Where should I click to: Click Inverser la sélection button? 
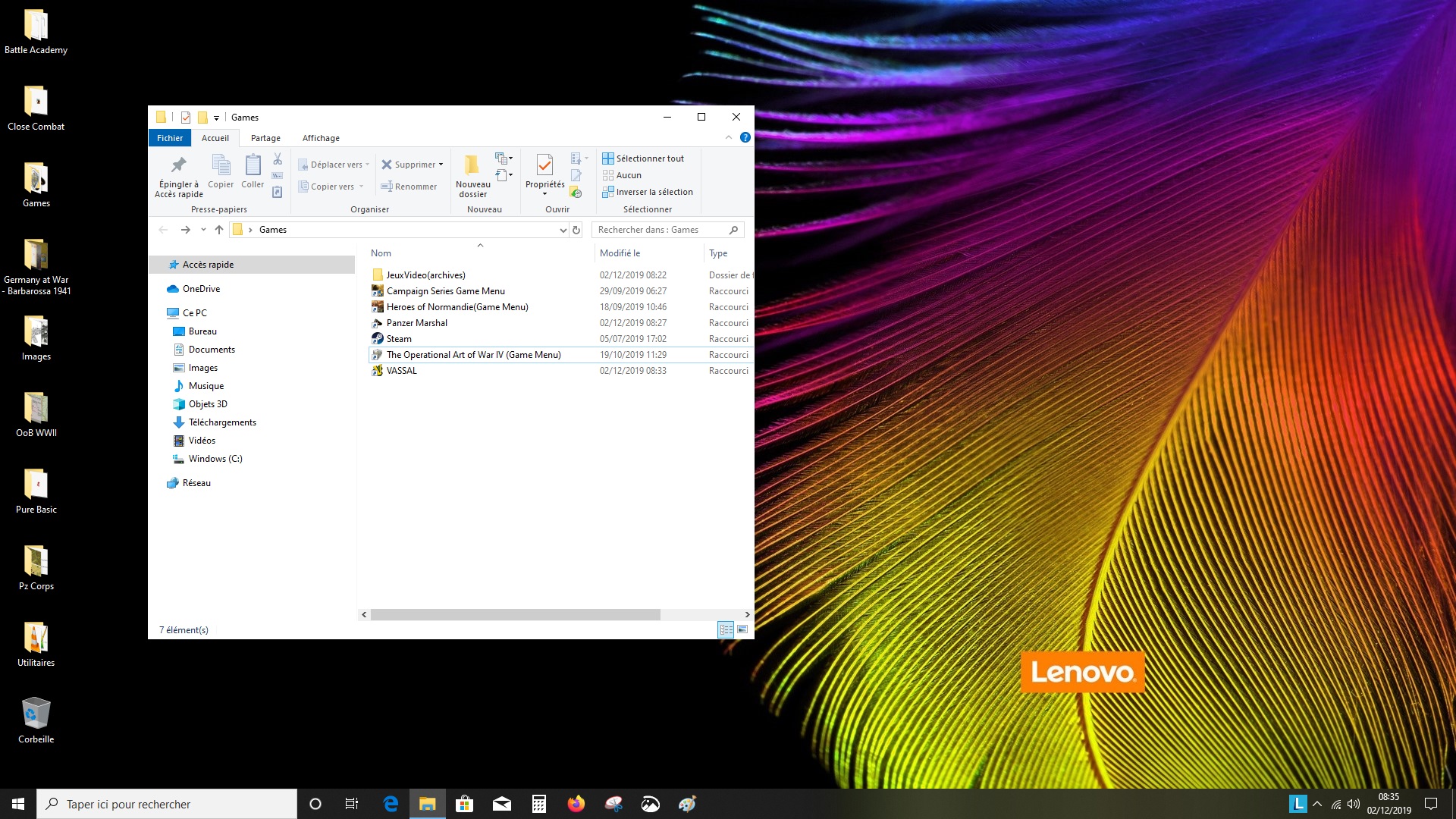pos(648,192)
